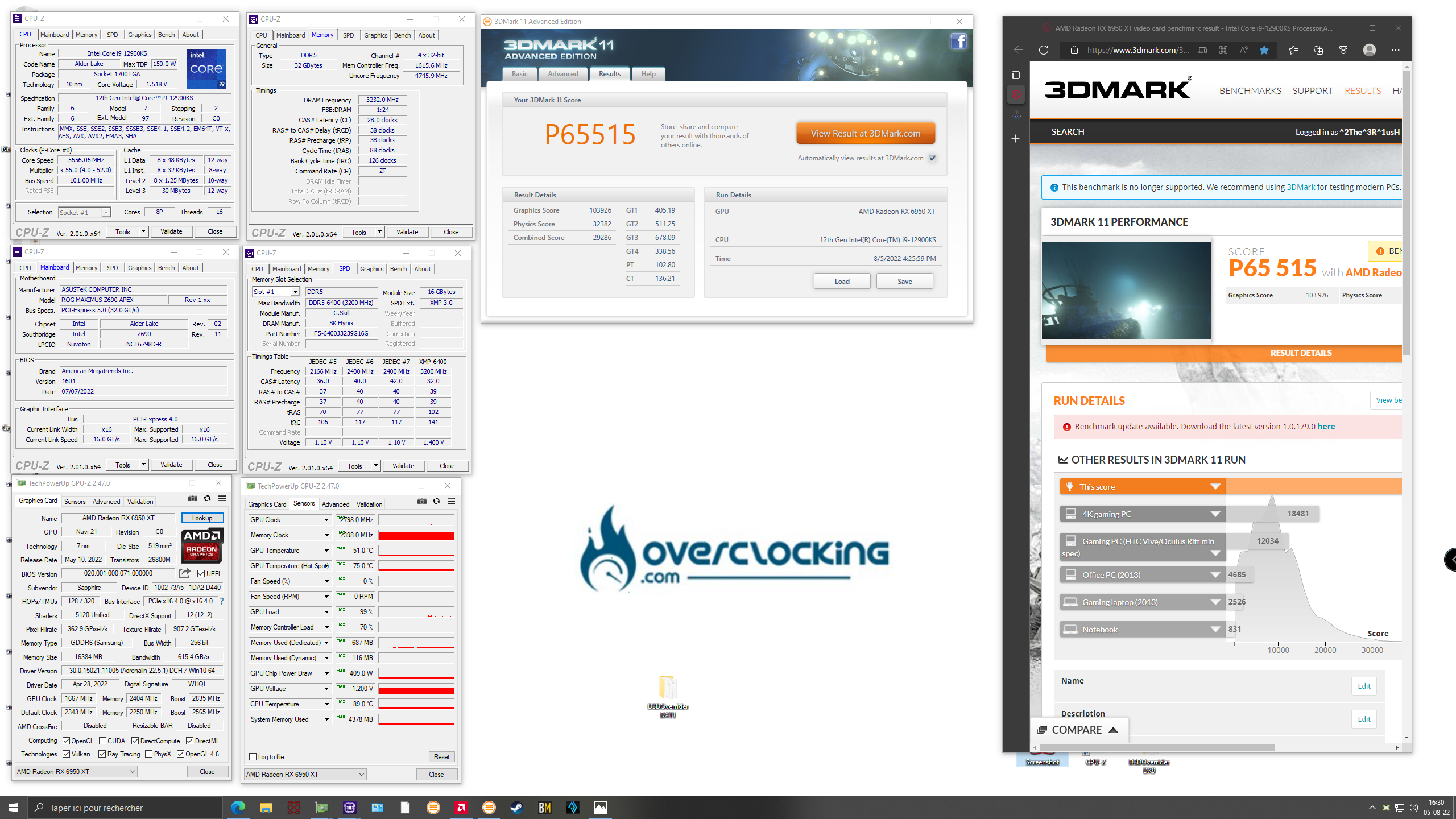Open the Edge three-dots settings menu
The height and width of the screenshot is (819, 1456).
point(1396,50)
